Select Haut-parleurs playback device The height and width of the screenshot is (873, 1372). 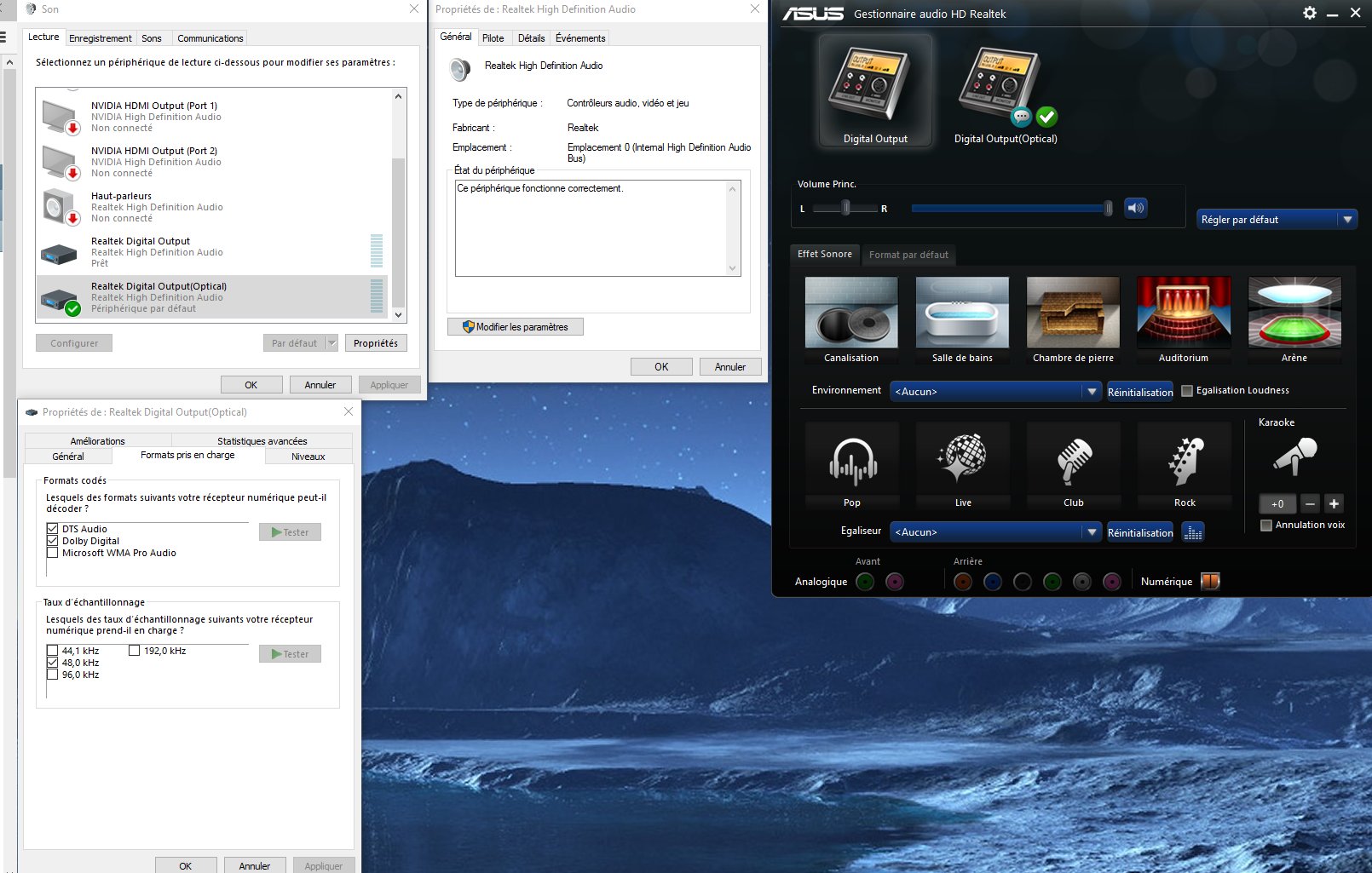213,207
